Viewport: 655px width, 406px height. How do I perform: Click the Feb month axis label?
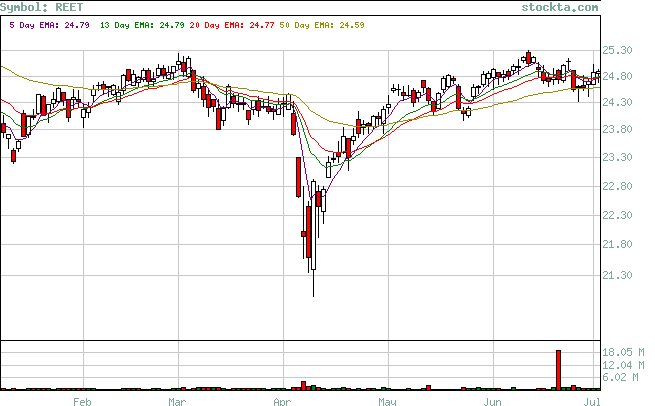(82, 402)
